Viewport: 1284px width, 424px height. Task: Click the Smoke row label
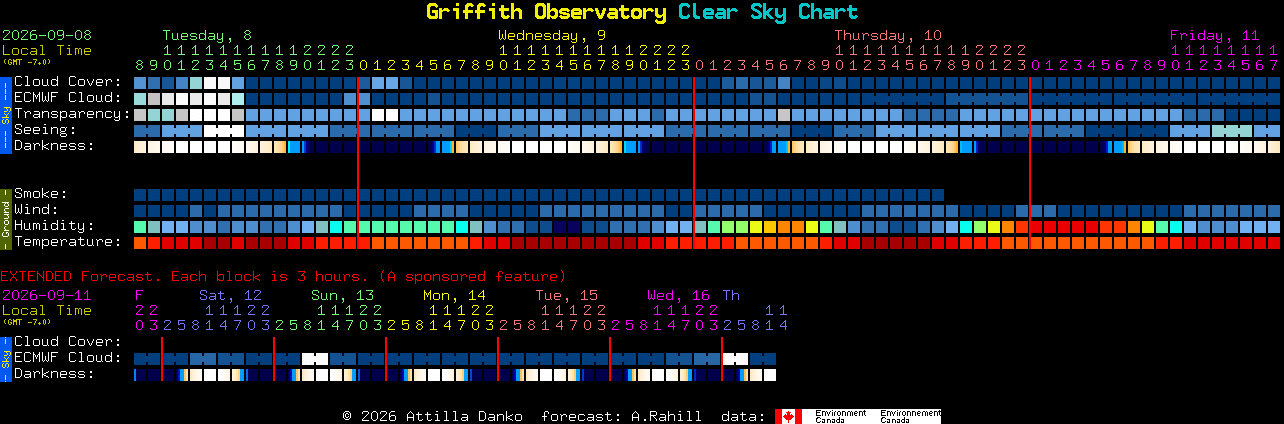pos(41,193)
